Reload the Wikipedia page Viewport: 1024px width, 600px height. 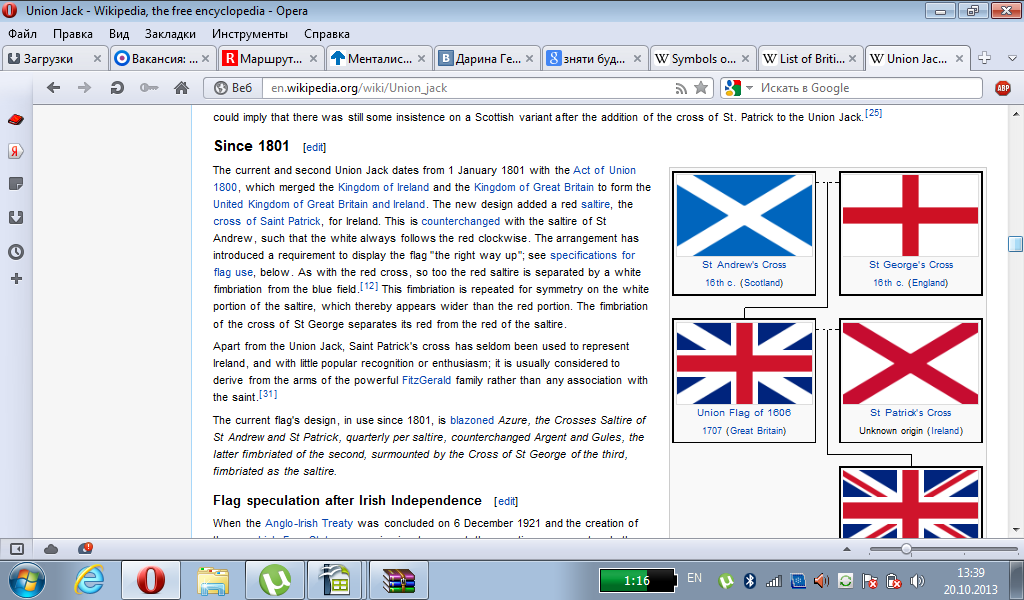tap(117, 87)
